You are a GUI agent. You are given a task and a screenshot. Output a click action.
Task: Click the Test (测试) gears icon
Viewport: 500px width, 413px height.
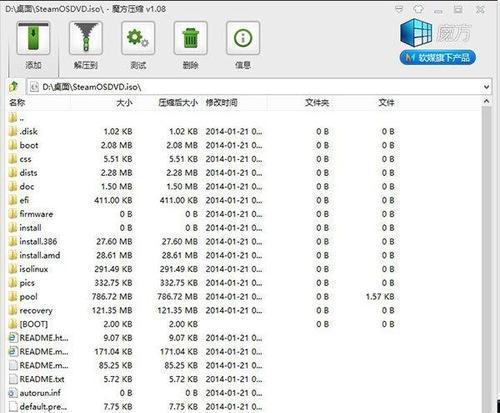(x=138, y=38)
